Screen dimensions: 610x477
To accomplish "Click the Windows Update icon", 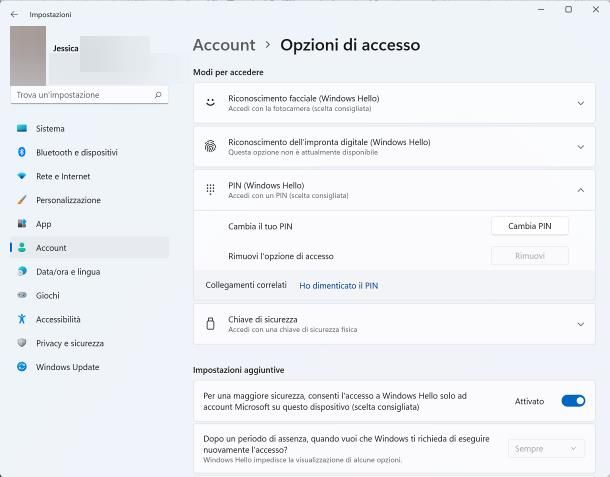I will click(x=22, y=367).
